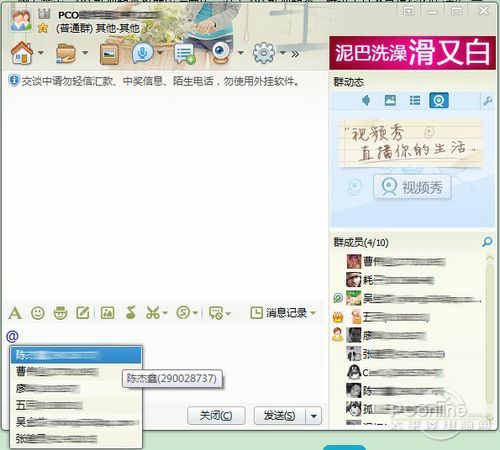Select the 张 entry in @ mention list
Image resolution: width=500 pixels, height=450 pixels.
(x=76, y=439)
